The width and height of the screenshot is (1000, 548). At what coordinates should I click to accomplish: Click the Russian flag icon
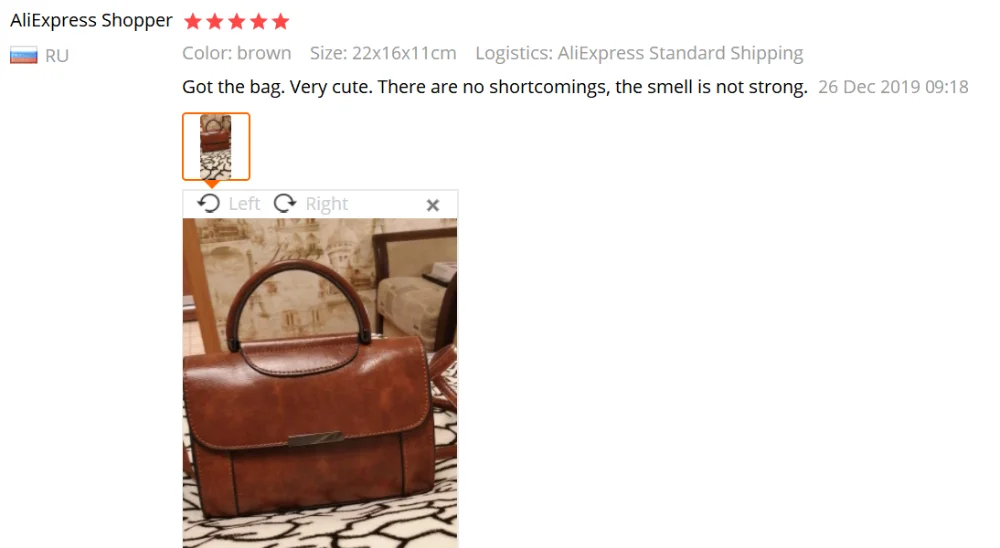click(x=24, y=56)
